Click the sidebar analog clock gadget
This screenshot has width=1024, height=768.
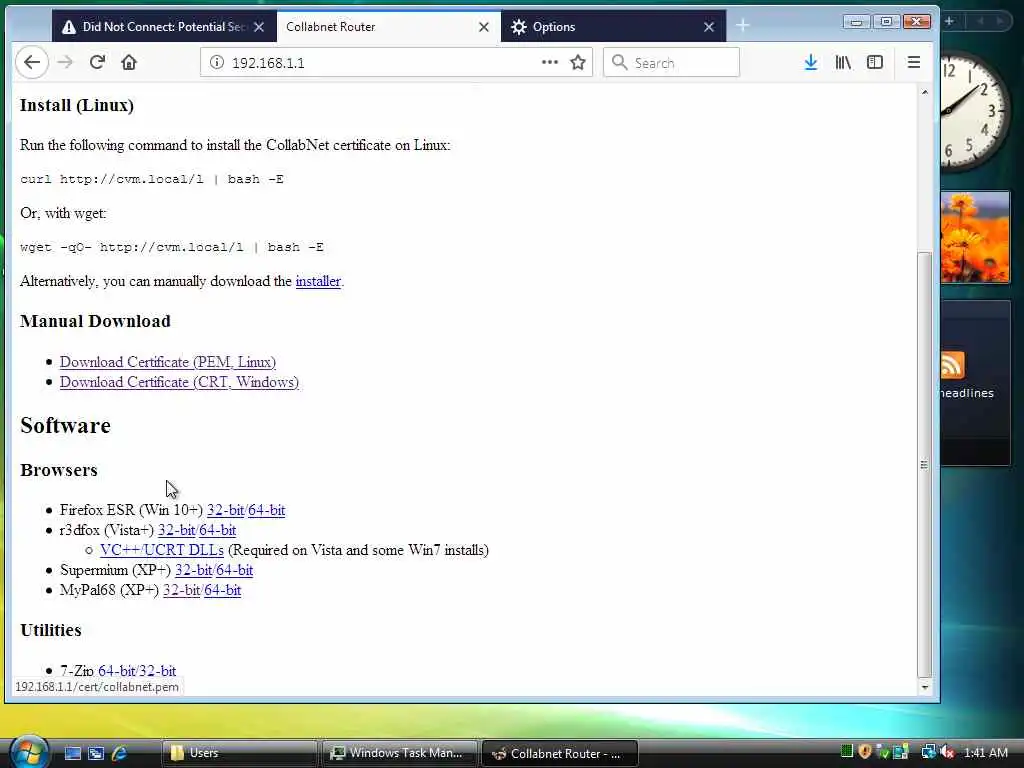point(975,111)
